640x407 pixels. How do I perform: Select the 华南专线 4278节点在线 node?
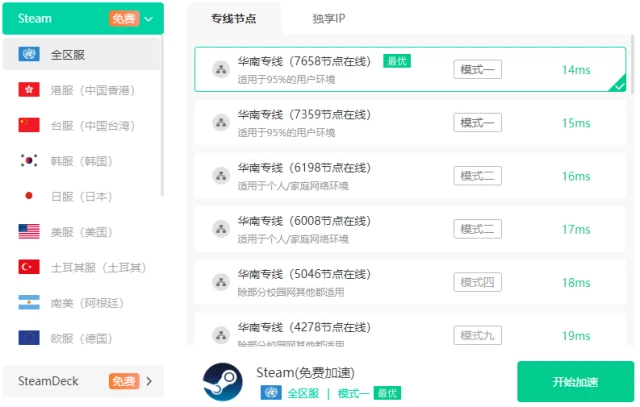pyautogui.click(x=410, y=330)
